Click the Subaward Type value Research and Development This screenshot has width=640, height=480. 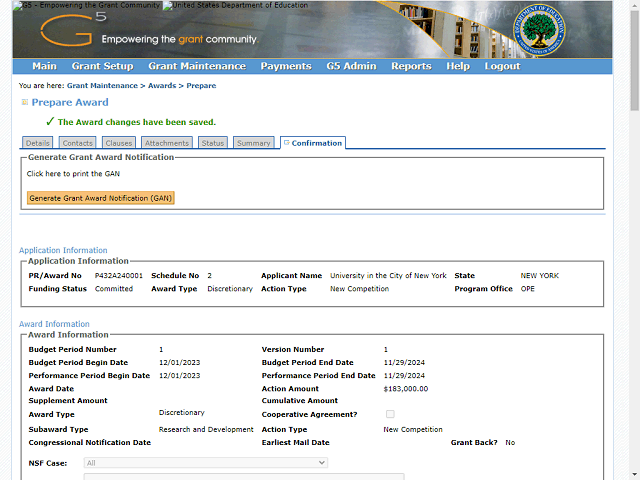pos(206,429)
